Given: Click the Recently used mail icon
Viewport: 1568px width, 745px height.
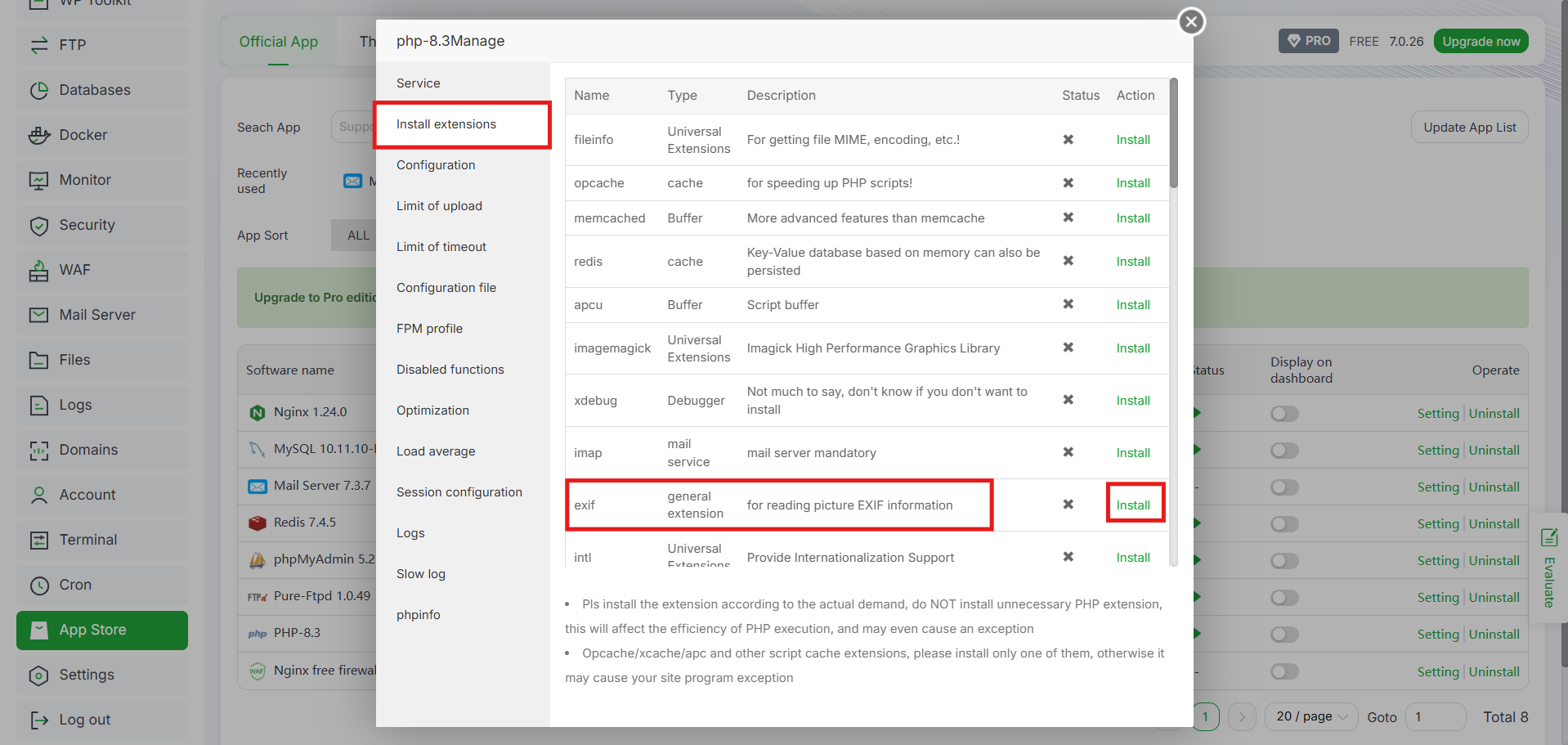Looking at the screenshot, I should pos(352,181).
